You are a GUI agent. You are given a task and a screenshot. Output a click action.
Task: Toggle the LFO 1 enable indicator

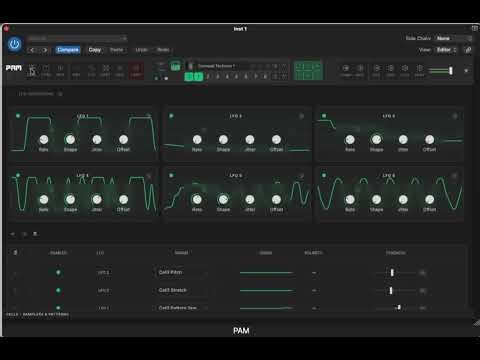[18, 116]
